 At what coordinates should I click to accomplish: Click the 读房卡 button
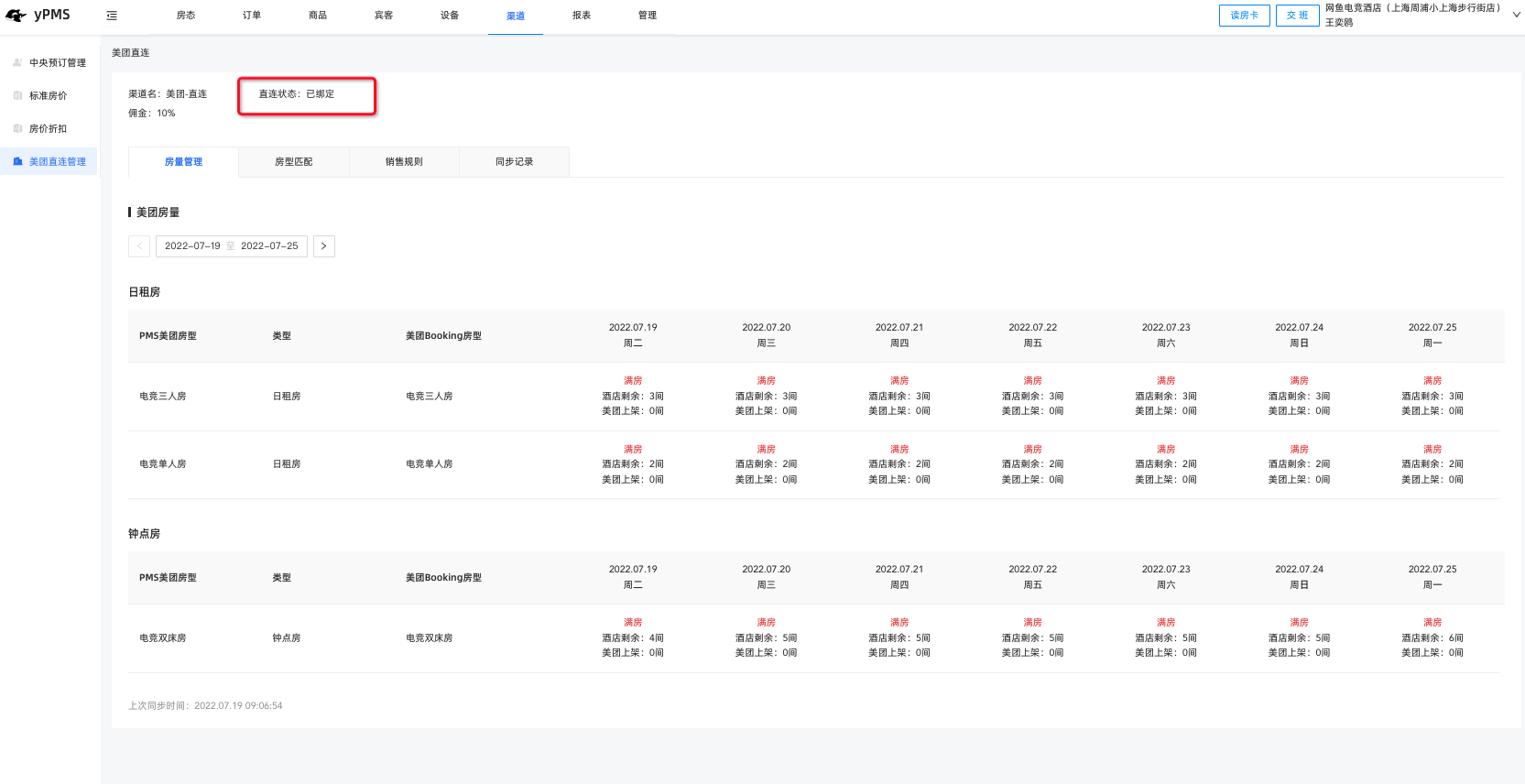tap(1245, 16)
